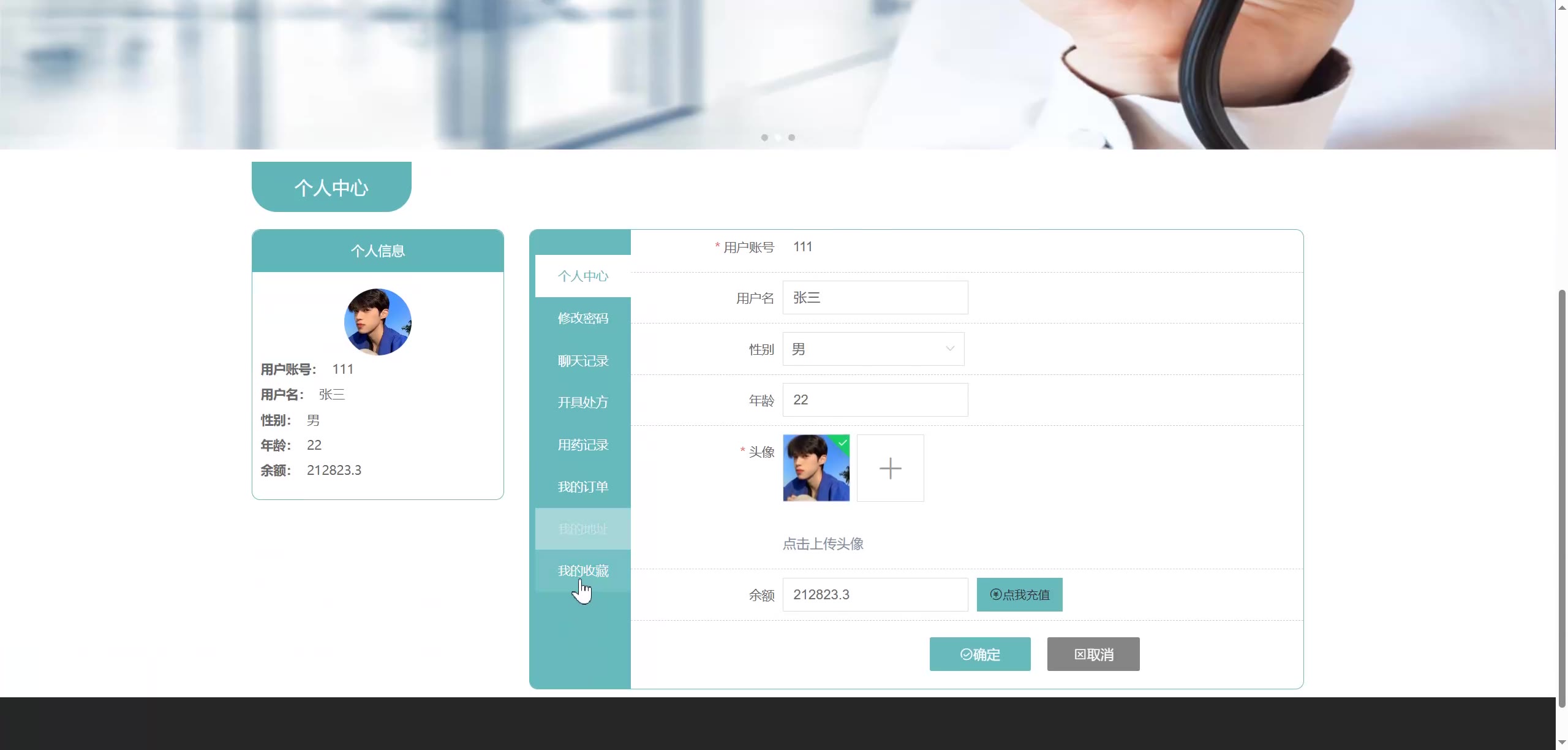Click the uploaded avatar thumbnail
1568x750 pixels.
point(816,468)
